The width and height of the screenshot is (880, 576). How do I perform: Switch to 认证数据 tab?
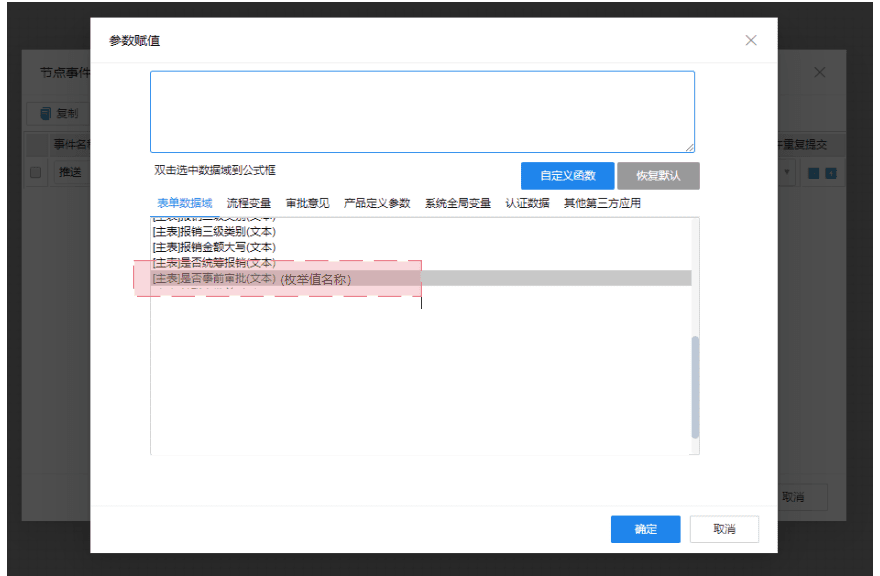point(527,203)
